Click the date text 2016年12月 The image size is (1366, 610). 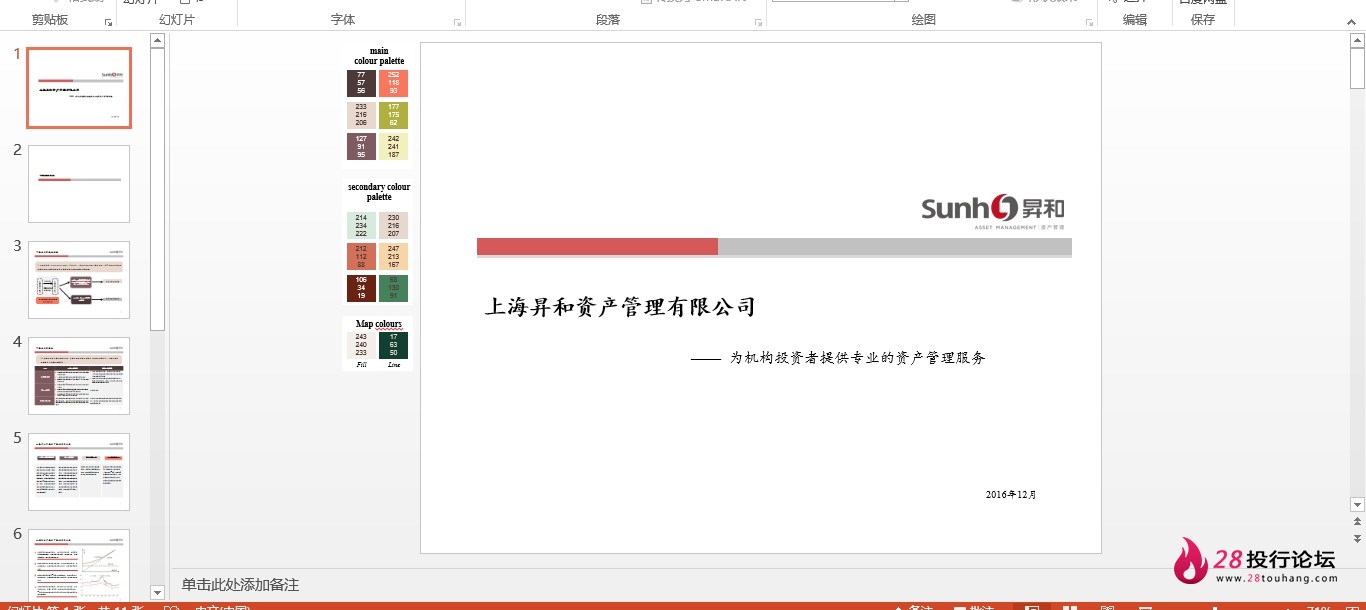pos(1011,495)
